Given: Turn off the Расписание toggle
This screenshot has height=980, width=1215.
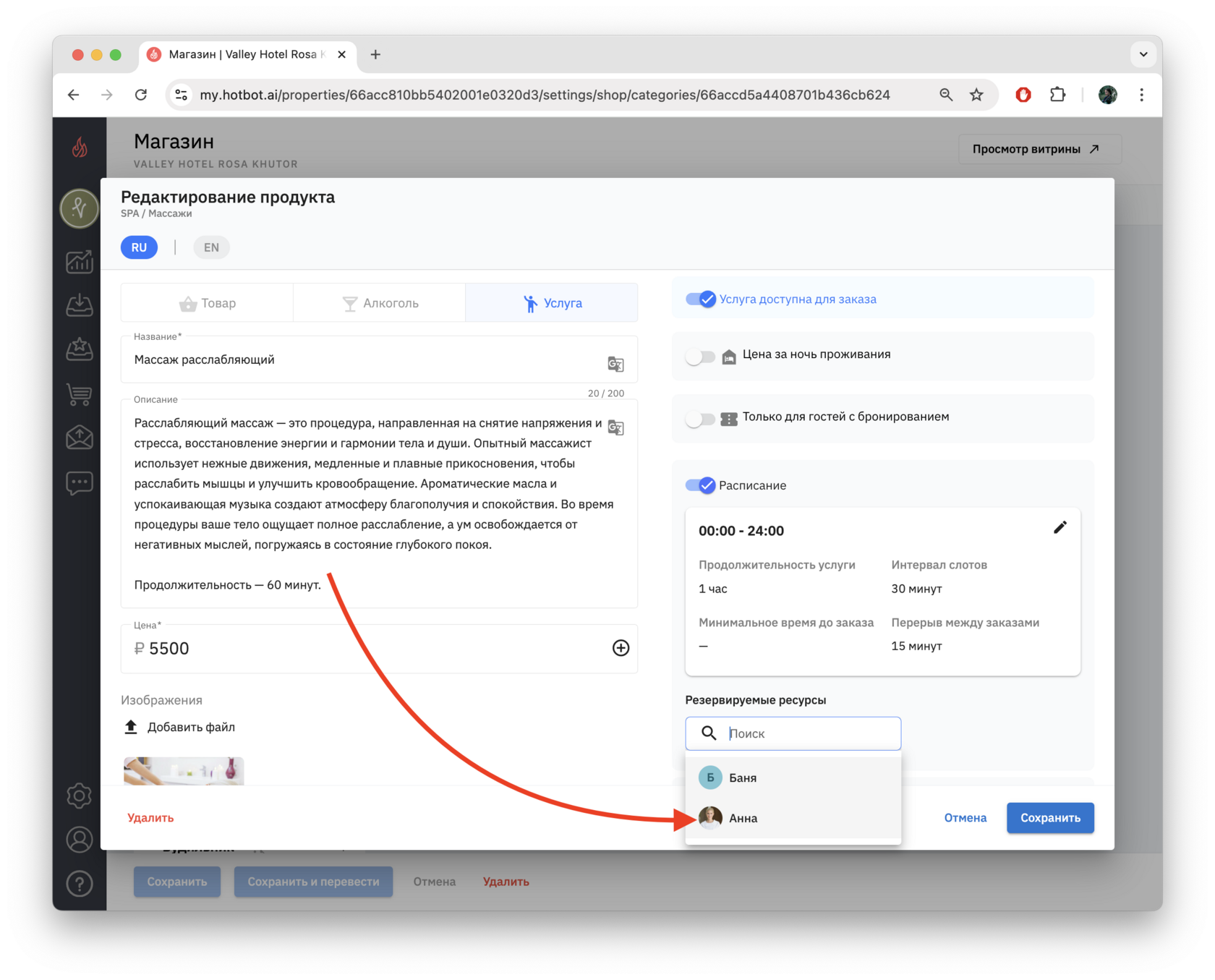Looking at the screenshot, I should pos(700,485).
